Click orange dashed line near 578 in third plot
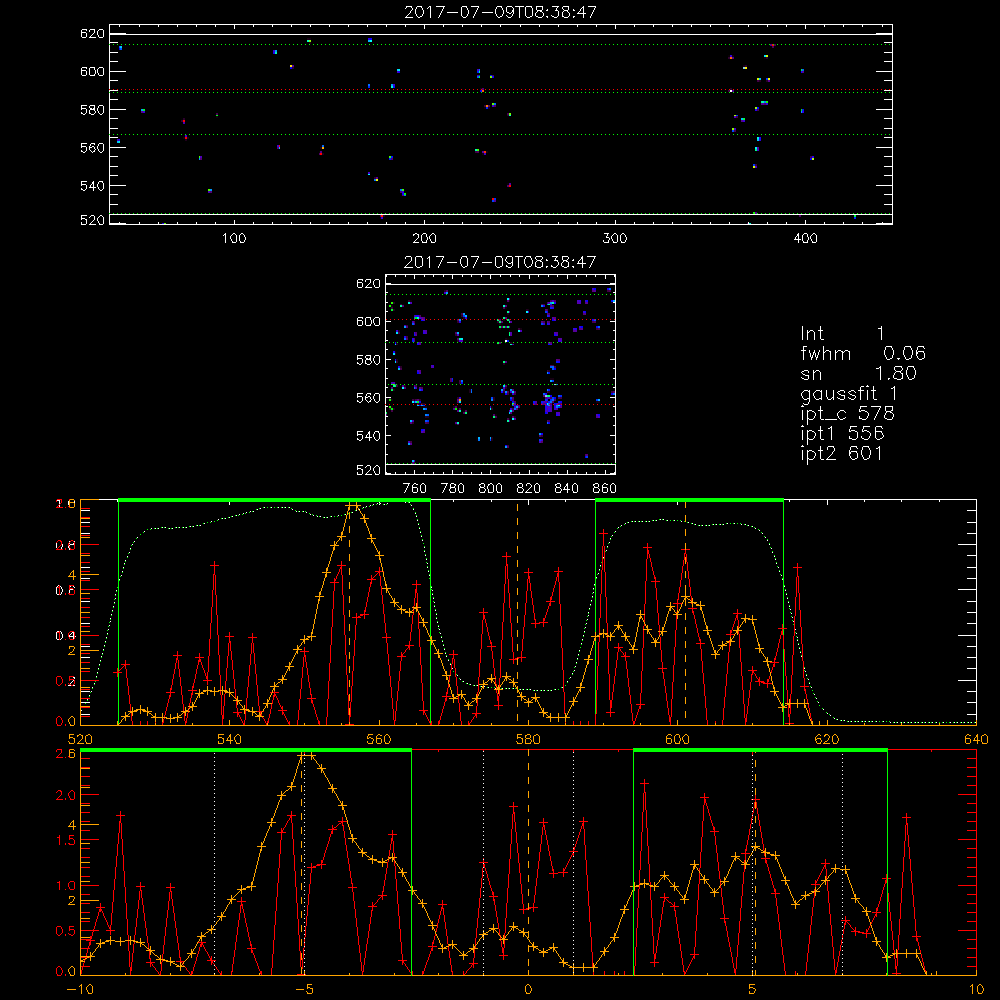 click(517, 612)
